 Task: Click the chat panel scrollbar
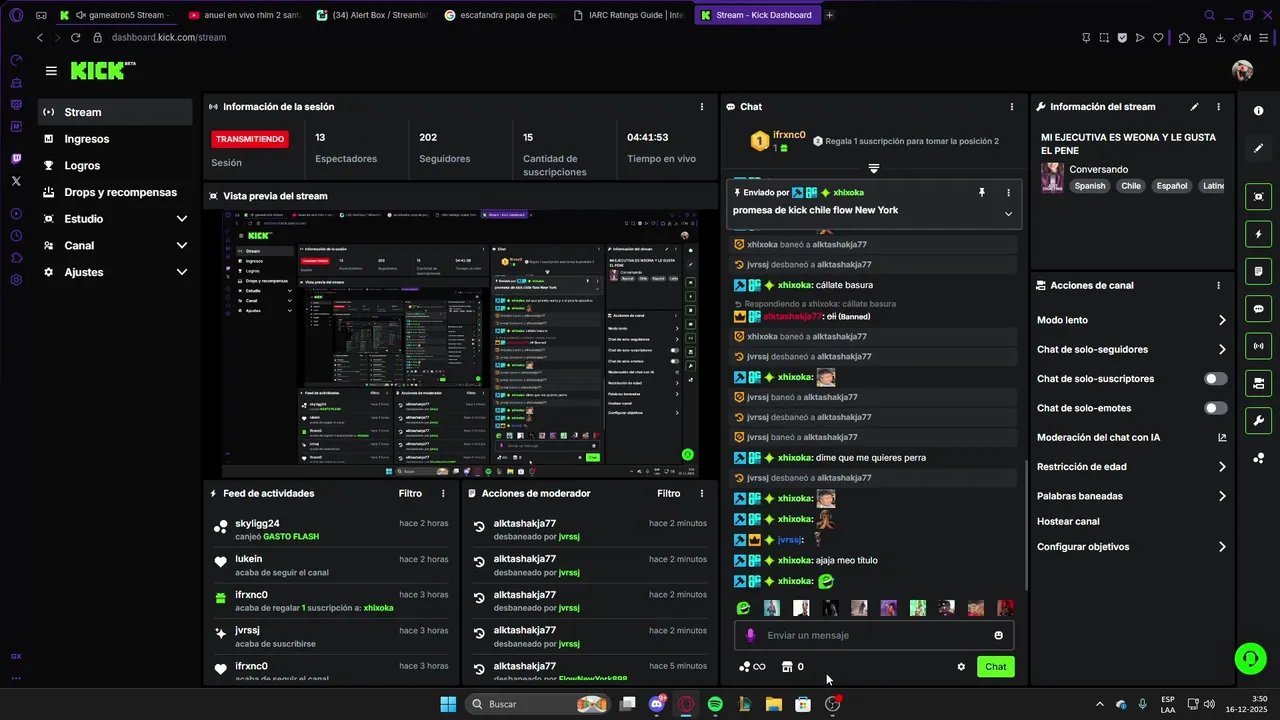(x=1026, y=524)
